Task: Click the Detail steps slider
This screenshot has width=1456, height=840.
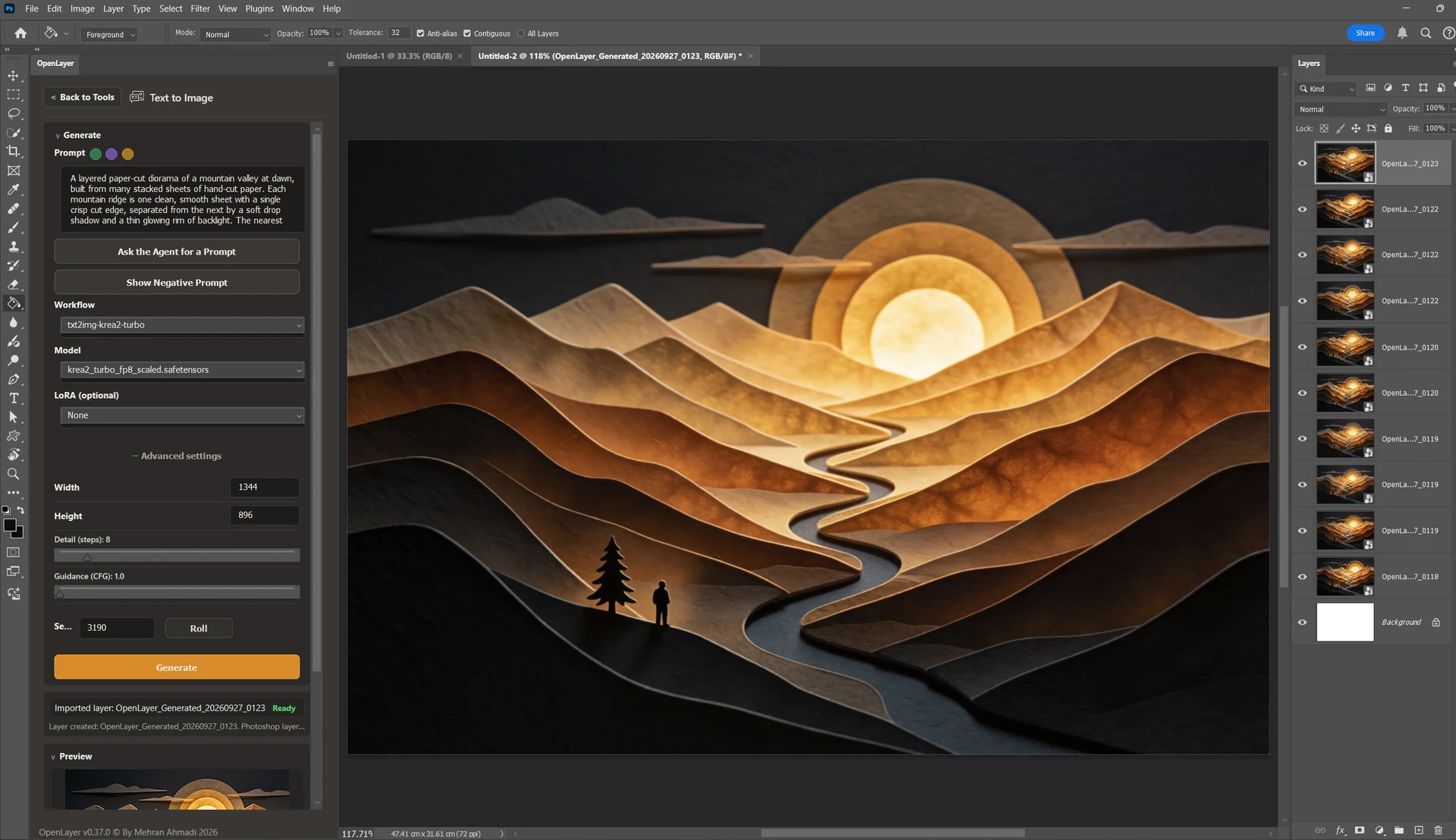Action: (177, 556)
